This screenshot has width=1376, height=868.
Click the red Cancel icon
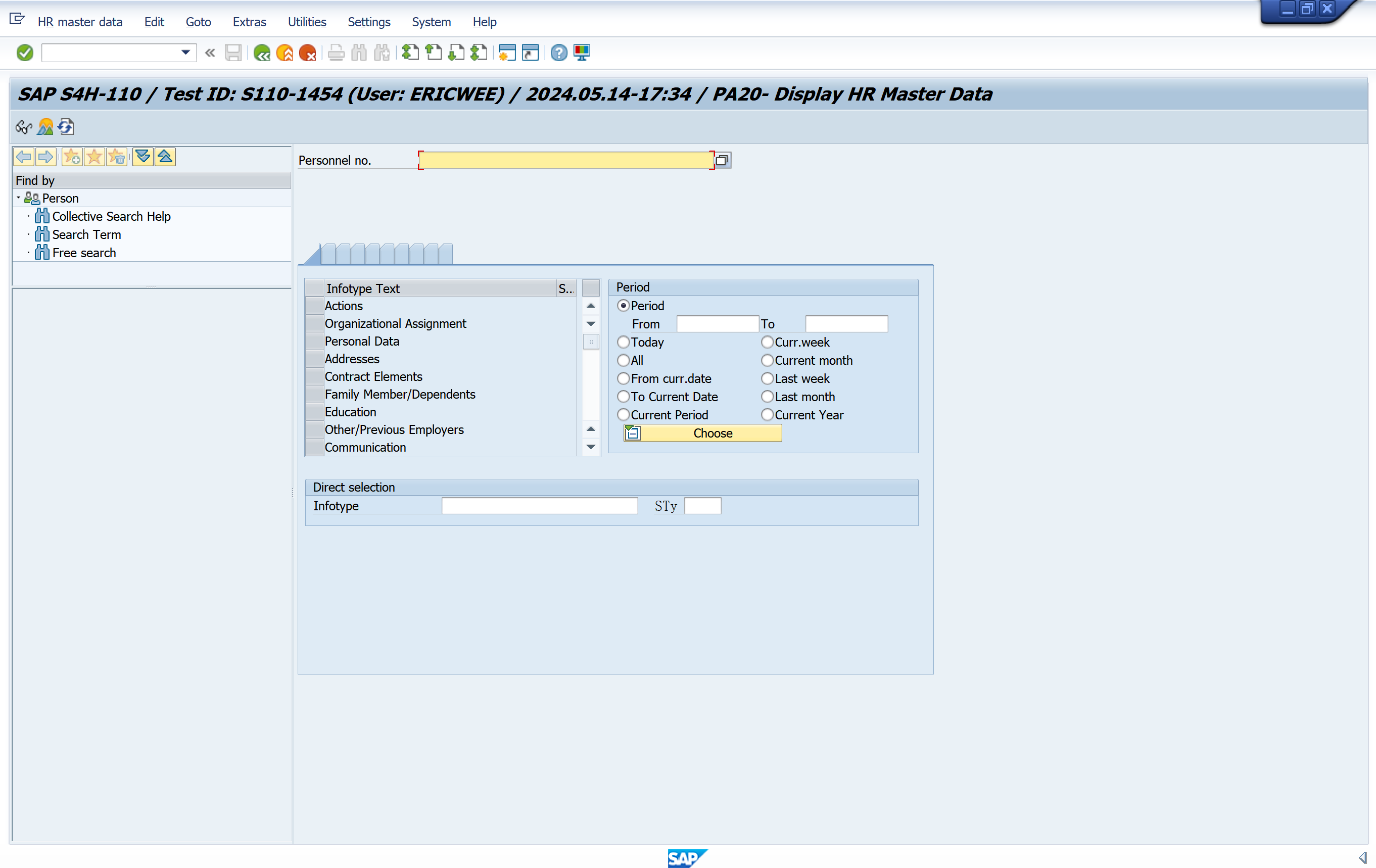point(307,53)
